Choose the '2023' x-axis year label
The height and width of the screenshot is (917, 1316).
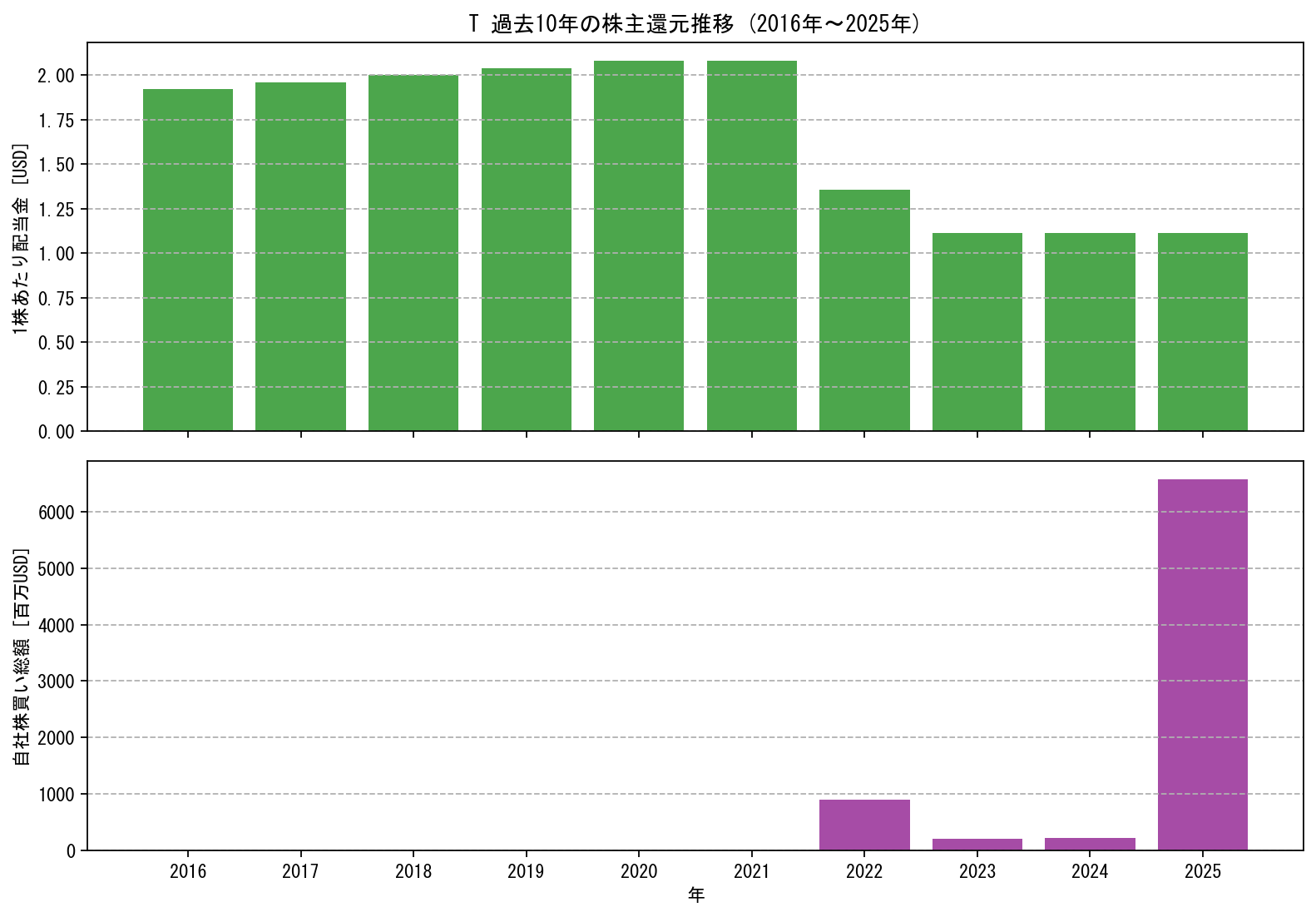click(977, 871)
